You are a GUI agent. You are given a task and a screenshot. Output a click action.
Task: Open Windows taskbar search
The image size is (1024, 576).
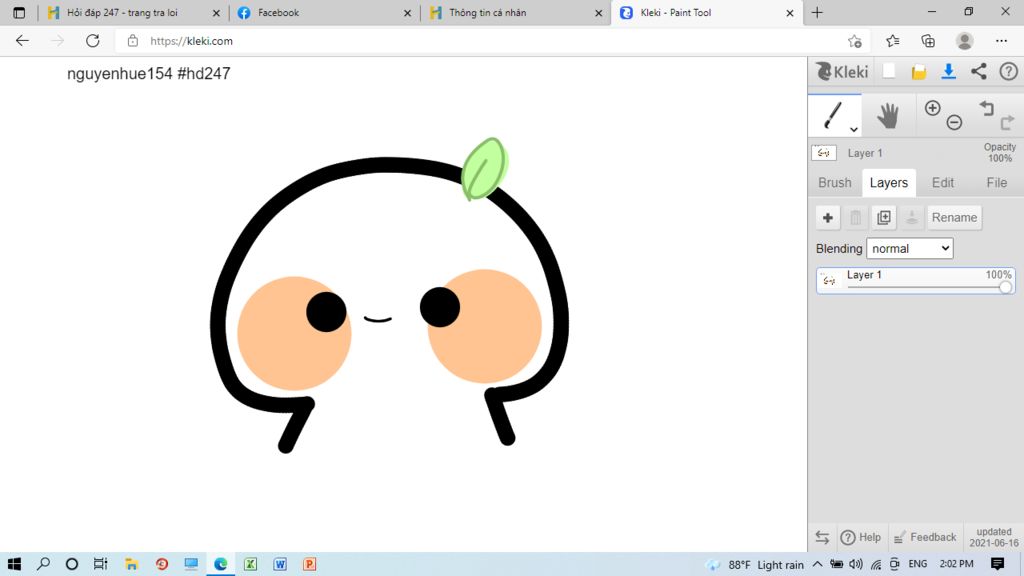(43, 564)
